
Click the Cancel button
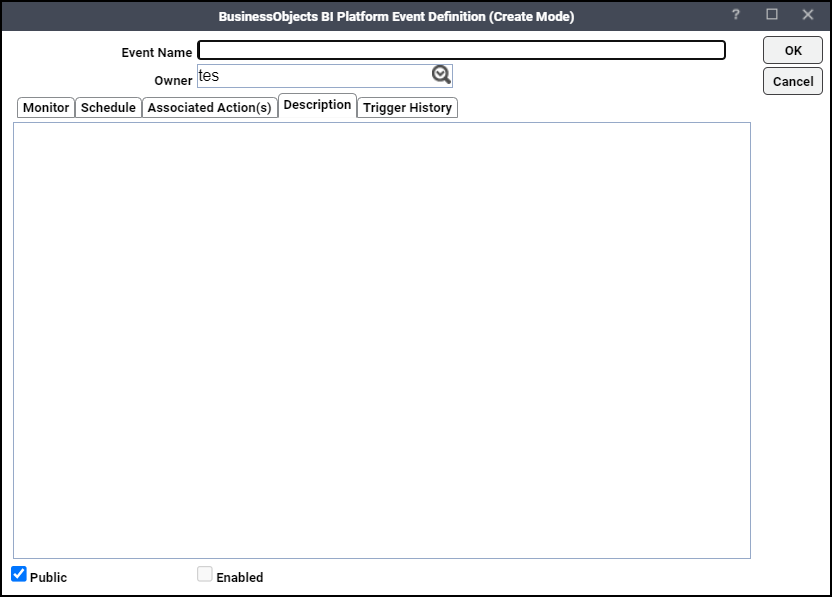793,81
